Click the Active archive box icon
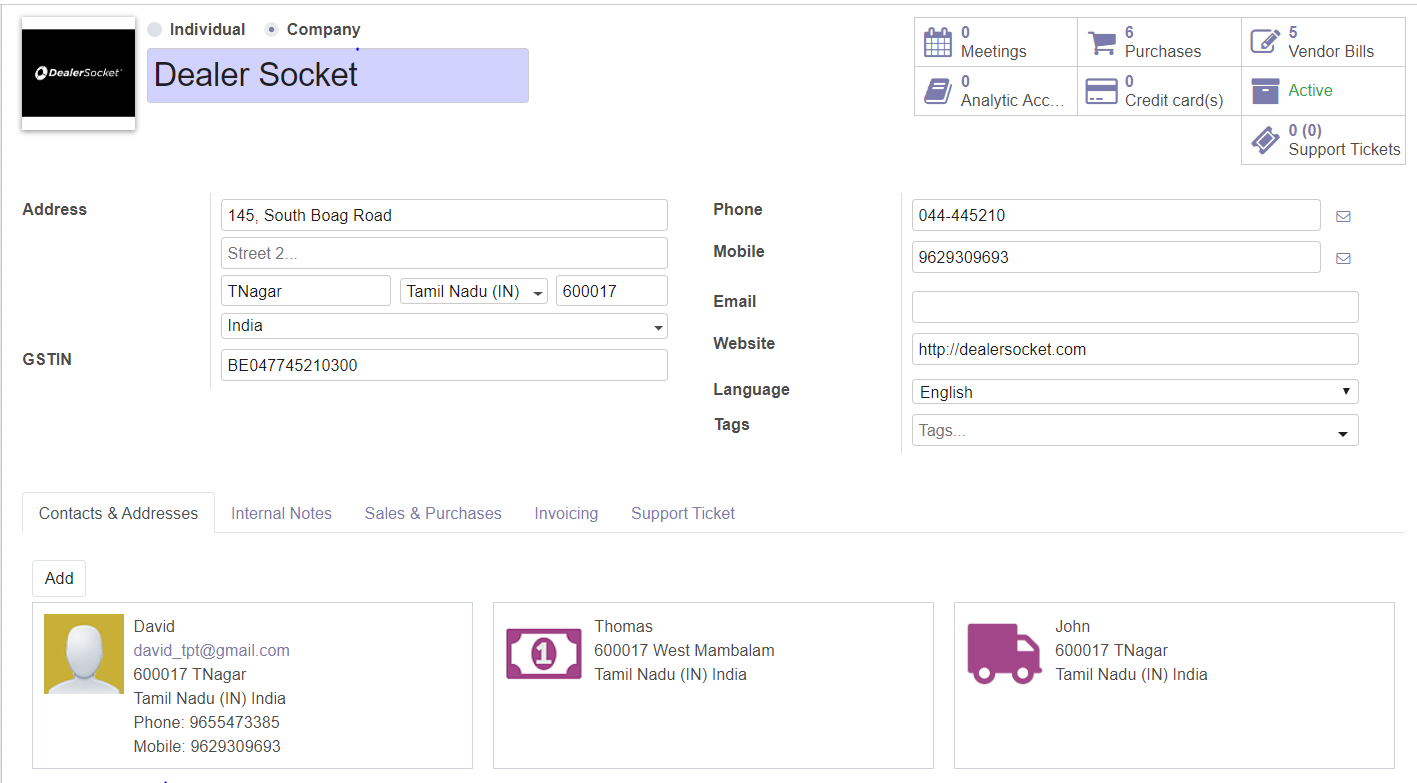The image size is (1417, 783). (1265, 91)
